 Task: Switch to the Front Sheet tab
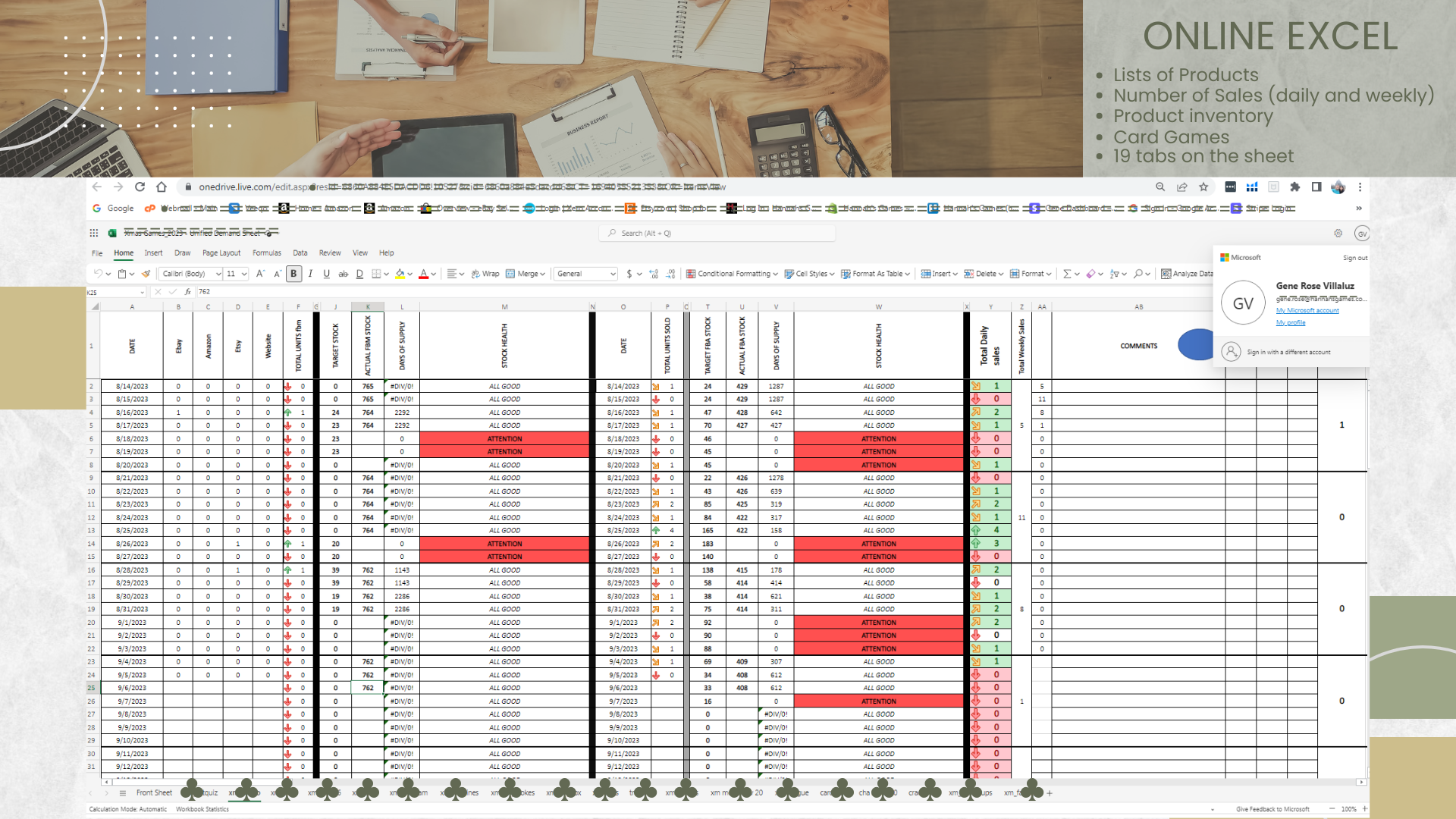point(154,792)
